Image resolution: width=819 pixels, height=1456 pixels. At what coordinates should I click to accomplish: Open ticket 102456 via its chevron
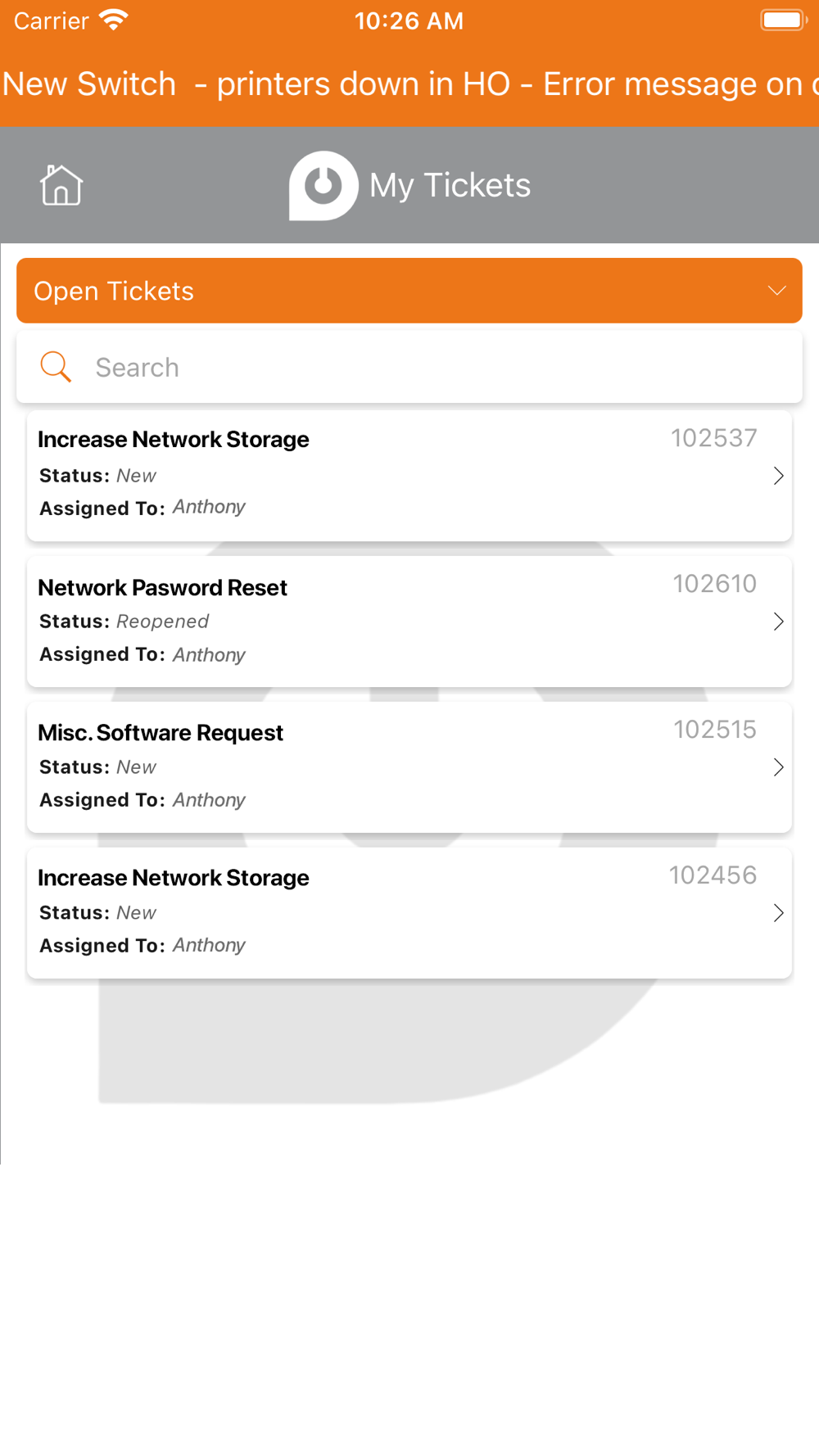[778, 913]
